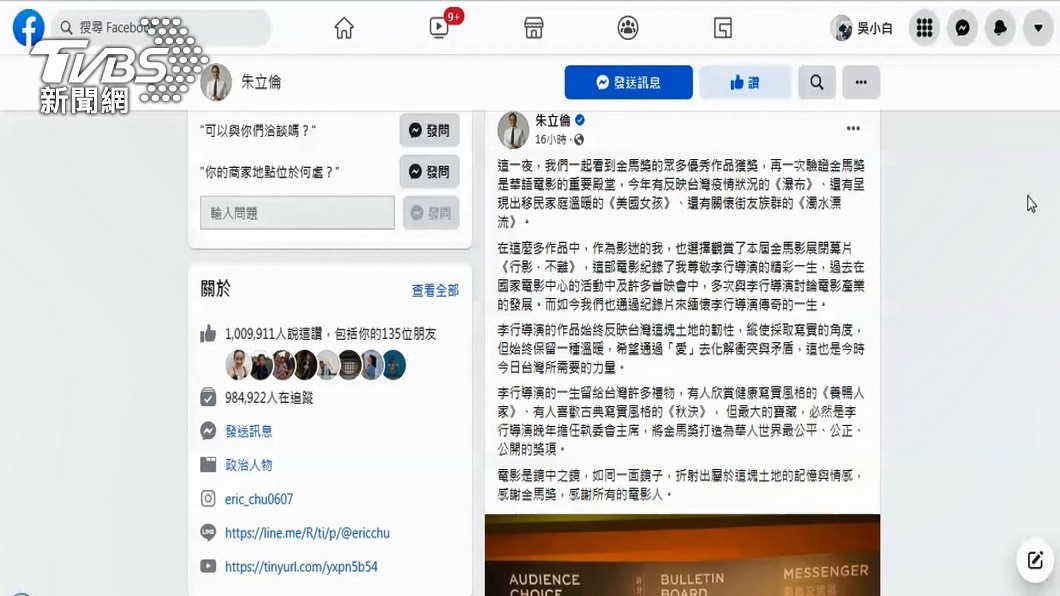Click the thumbs-up icon beside like count
This screenshot has width=1060, height=596.
tap(208, 334)
